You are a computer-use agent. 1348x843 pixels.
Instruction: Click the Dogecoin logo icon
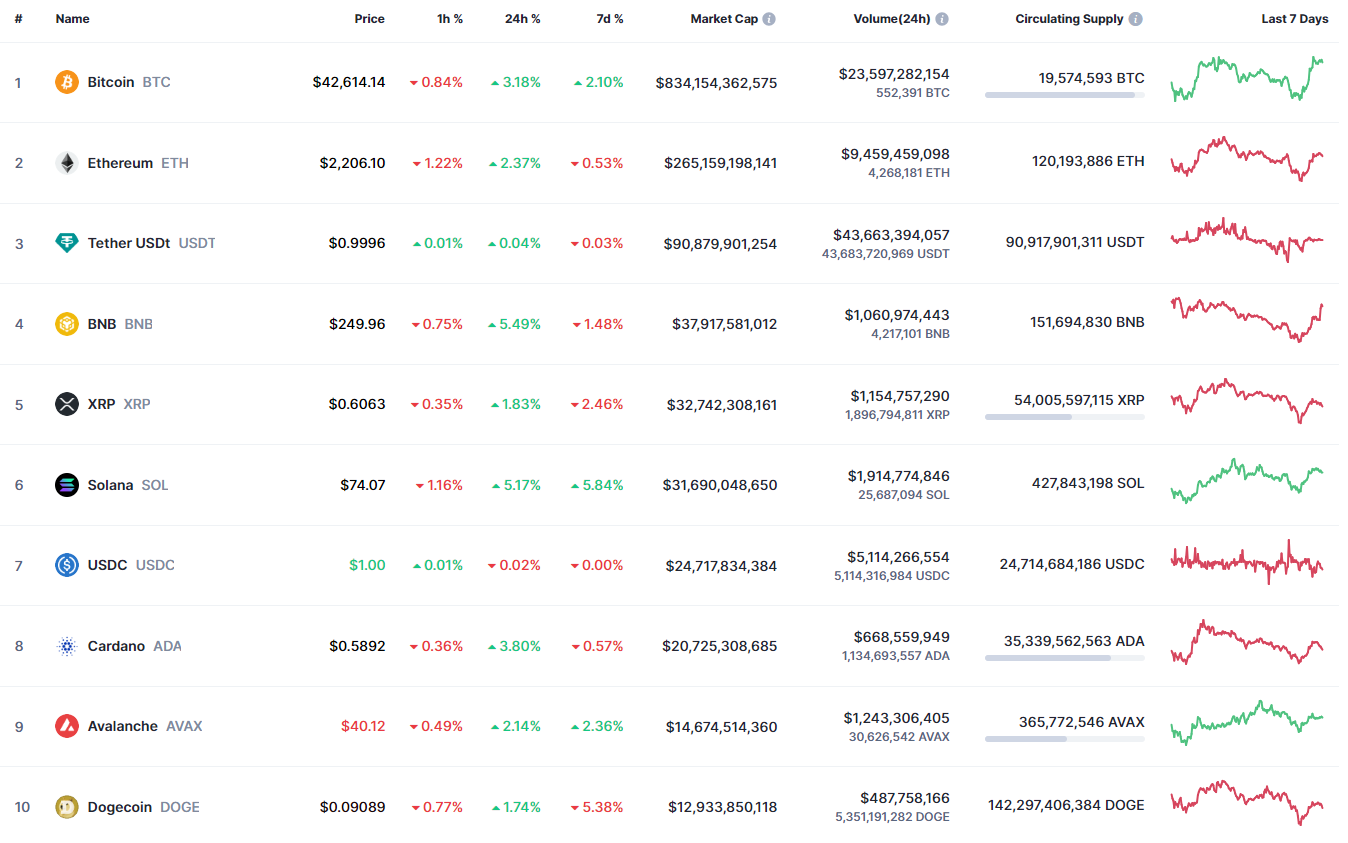point(67,807)
